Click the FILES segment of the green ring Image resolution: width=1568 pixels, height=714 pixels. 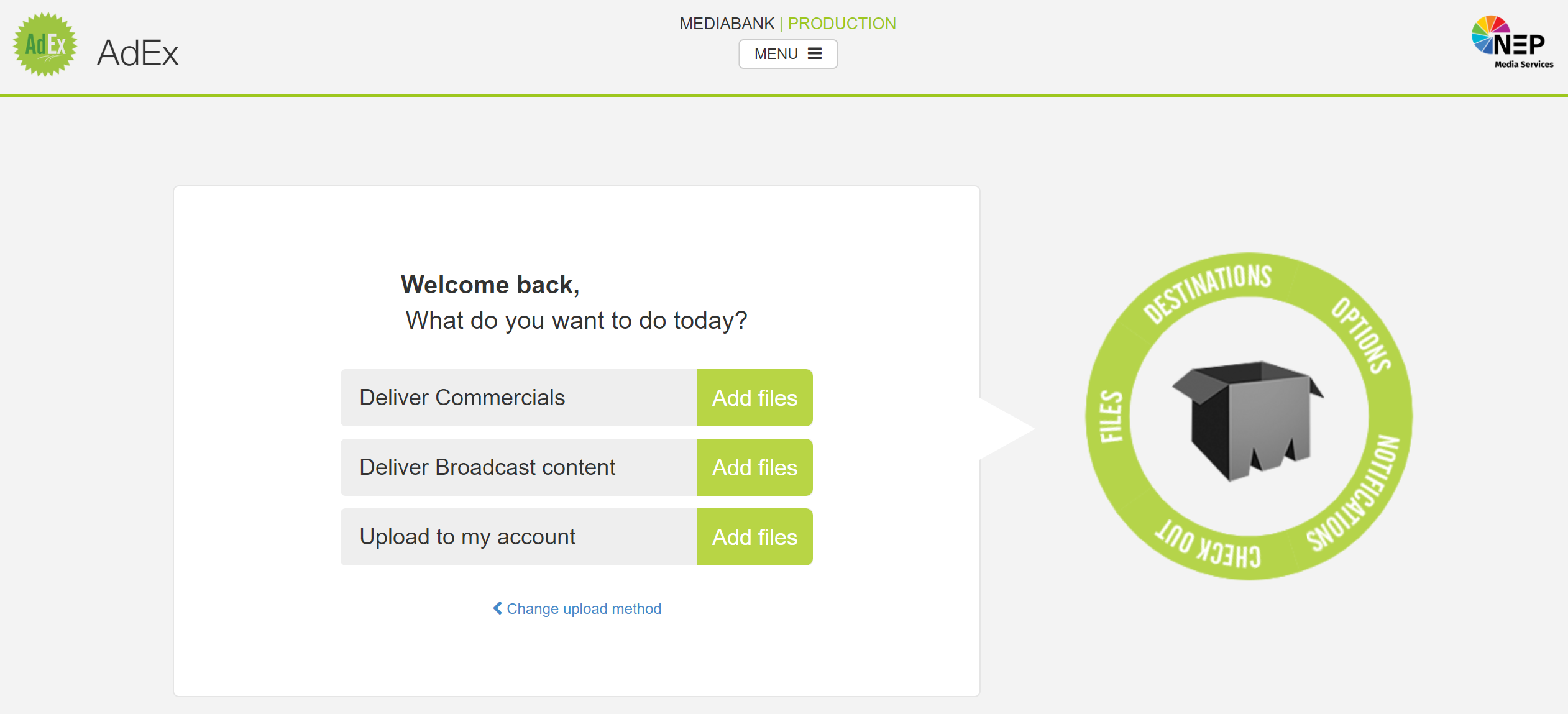pos(1112,416)
